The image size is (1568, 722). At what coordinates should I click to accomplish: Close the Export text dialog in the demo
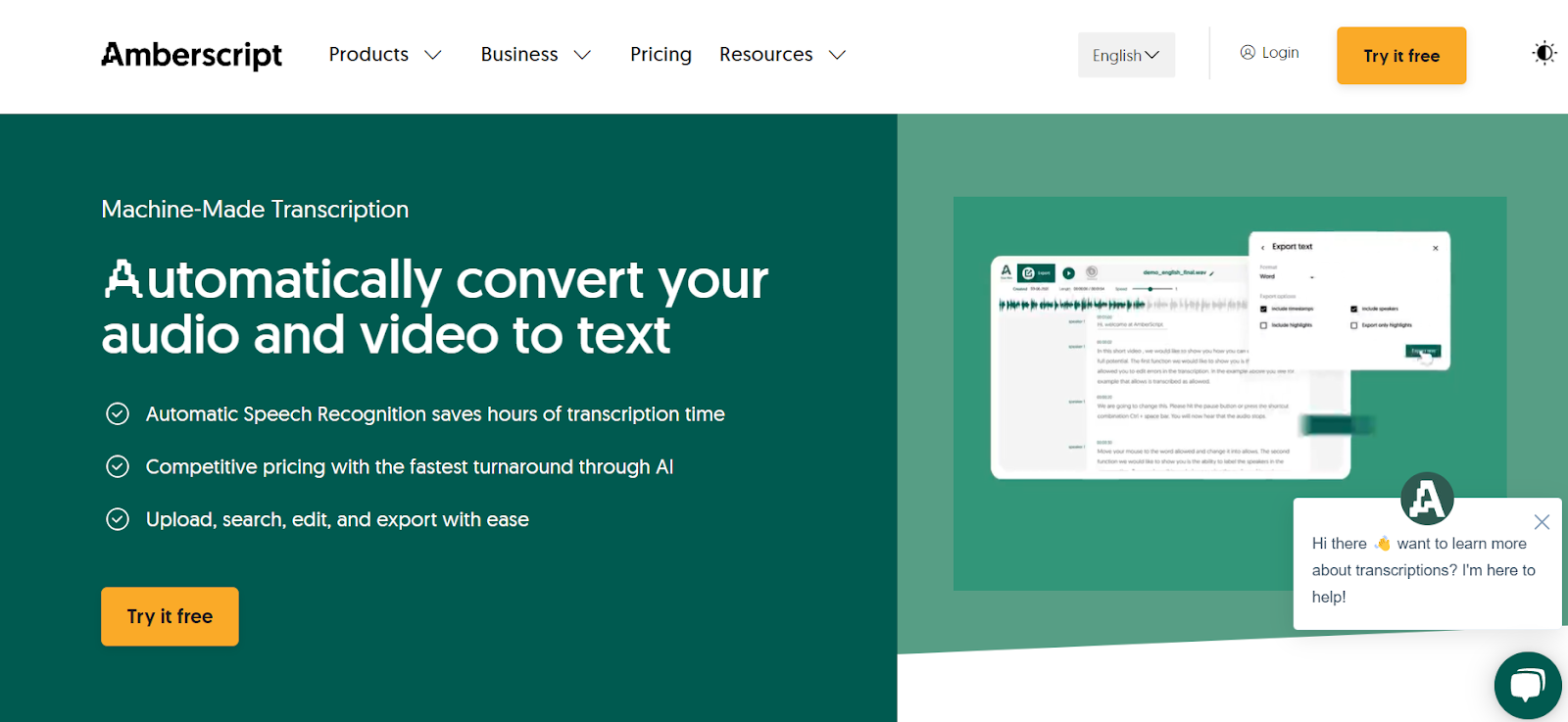[1436, 248]
